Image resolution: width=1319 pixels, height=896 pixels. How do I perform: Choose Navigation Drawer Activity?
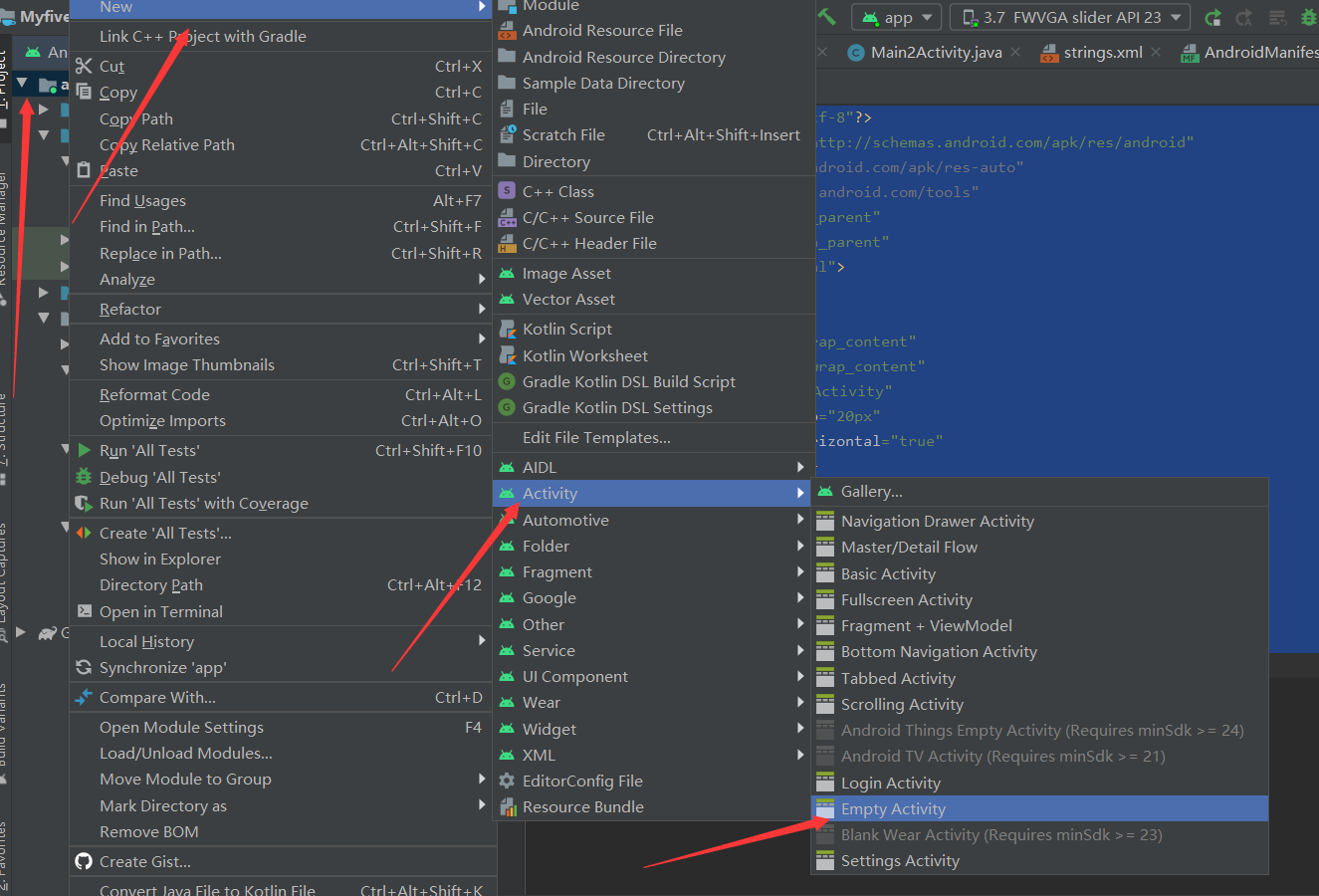point(1039,521)
